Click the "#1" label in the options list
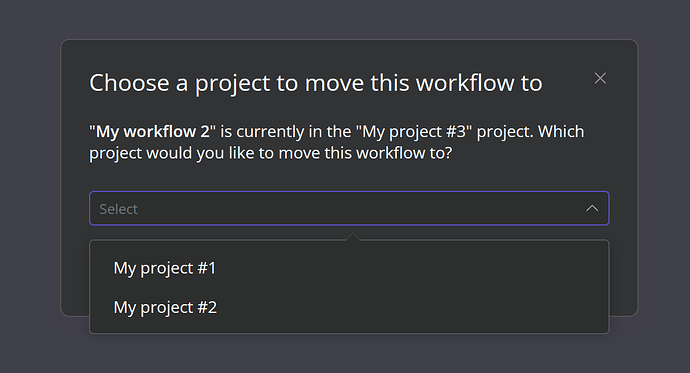The image size is (690, 373). click(206, 268)
